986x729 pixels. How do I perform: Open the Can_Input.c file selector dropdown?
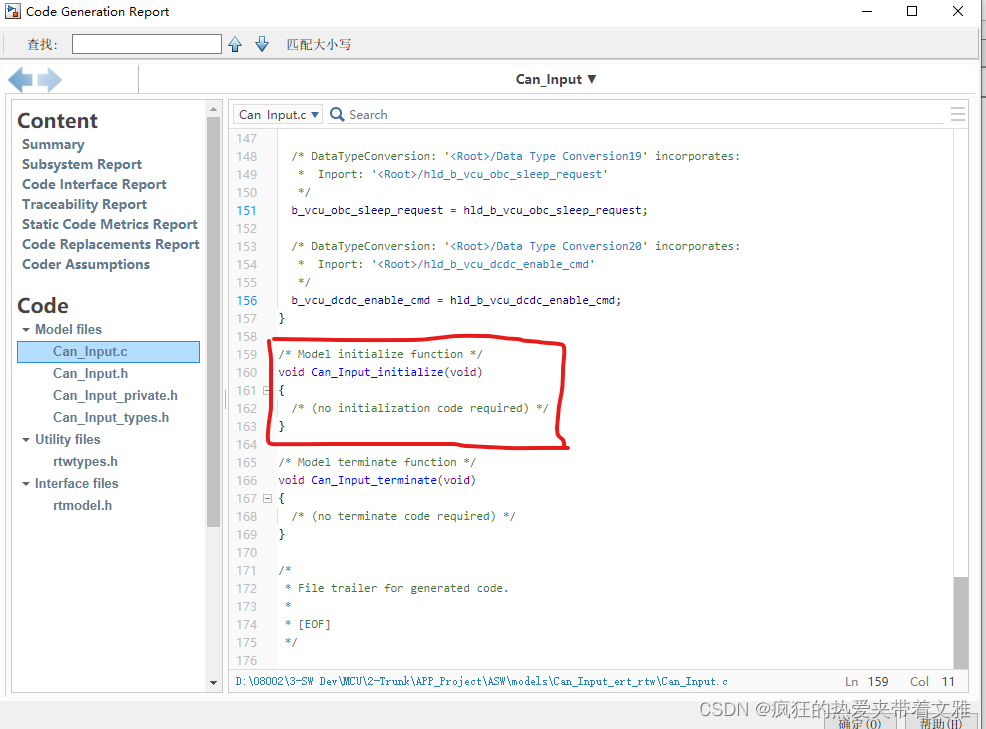coord(279,114)
